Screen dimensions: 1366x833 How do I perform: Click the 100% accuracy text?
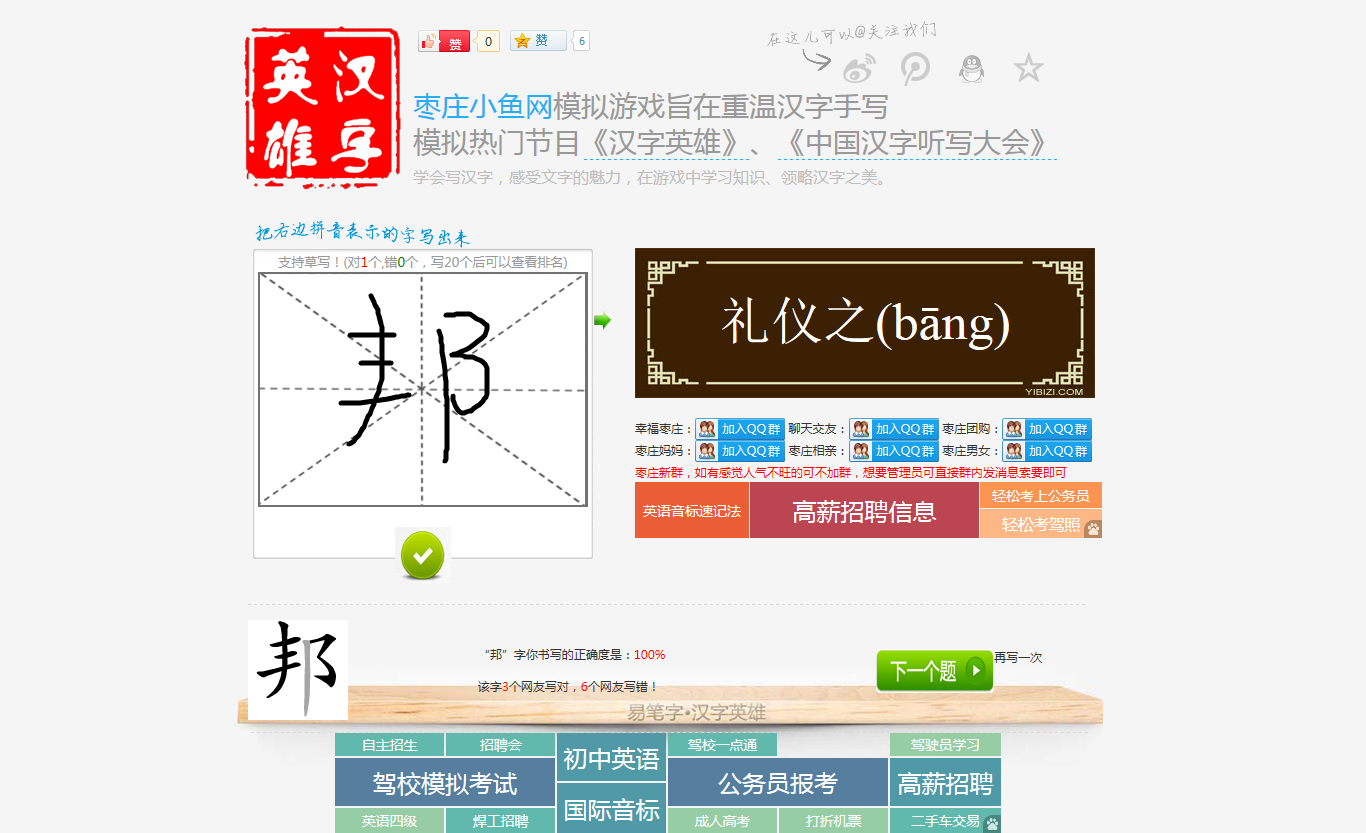point(649,655)
